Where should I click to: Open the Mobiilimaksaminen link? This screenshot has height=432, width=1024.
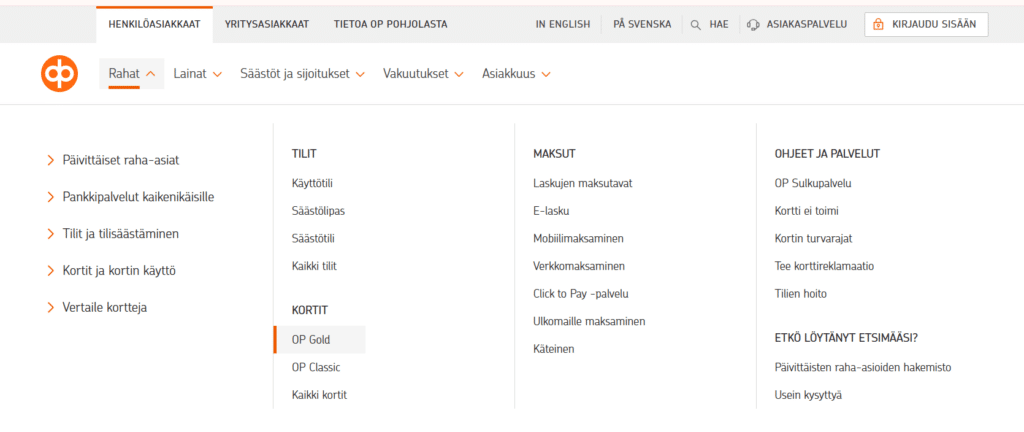pyautogui.click(x=578, y=238)
